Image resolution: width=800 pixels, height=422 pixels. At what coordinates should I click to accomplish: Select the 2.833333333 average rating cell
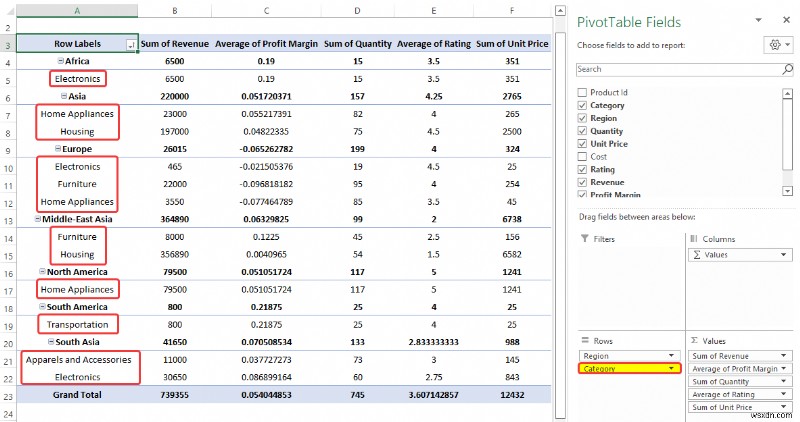[433, 342]
